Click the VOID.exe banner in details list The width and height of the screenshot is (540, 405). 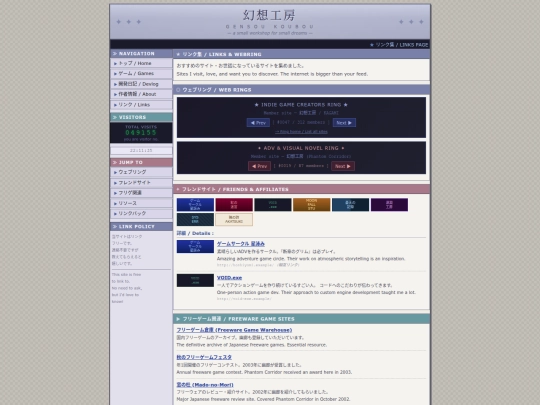(195, 280)
